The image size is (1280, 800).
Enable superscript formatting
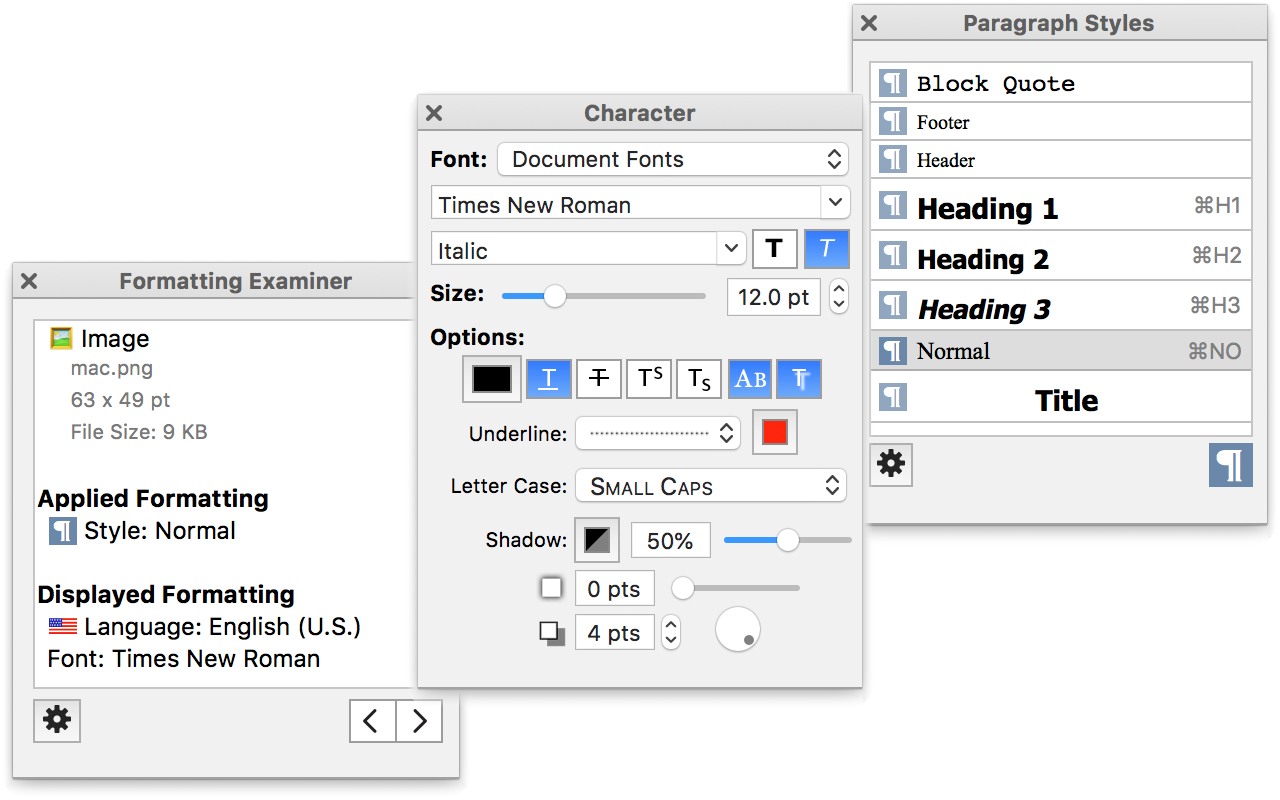pyautogui.click(x=648, y=379)
